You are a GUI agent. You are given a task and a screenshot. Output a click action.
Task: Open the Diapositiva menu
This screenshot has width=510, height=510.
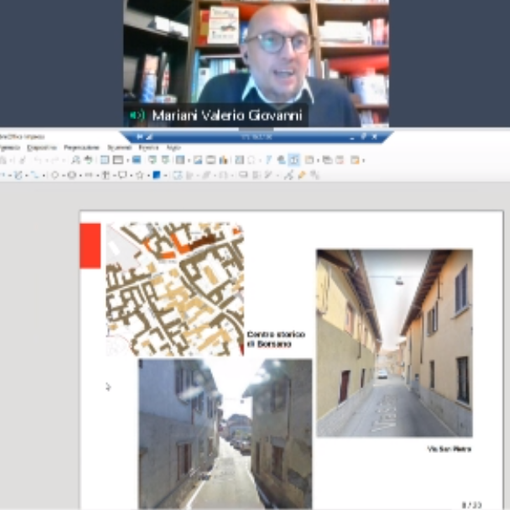(x=42, y=147)
